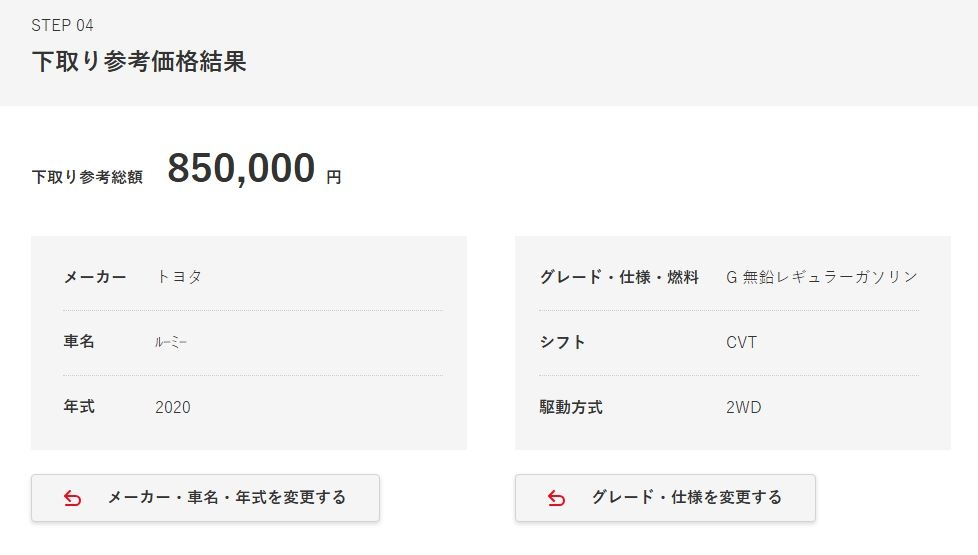The width and height of the screenshot is (978, 555).
Task: Click the ルーミー car name value
Action: coord(171,342)
